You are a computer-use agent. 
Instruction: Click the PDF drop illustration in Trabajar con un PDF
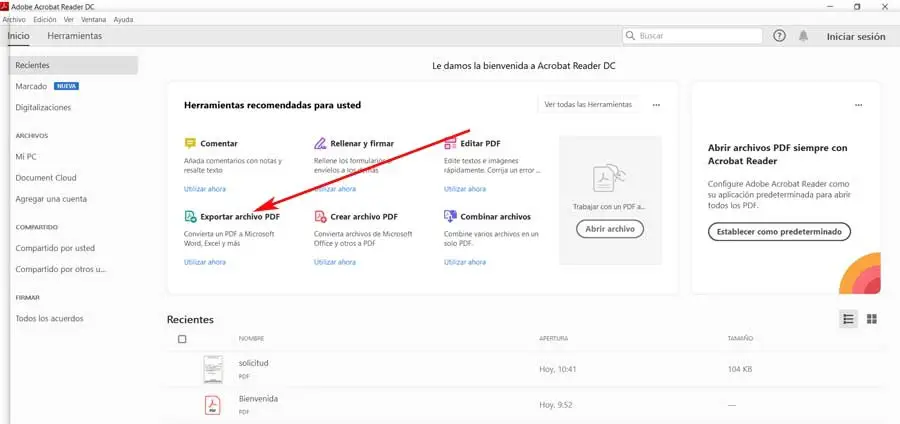[x=610, y=177]
